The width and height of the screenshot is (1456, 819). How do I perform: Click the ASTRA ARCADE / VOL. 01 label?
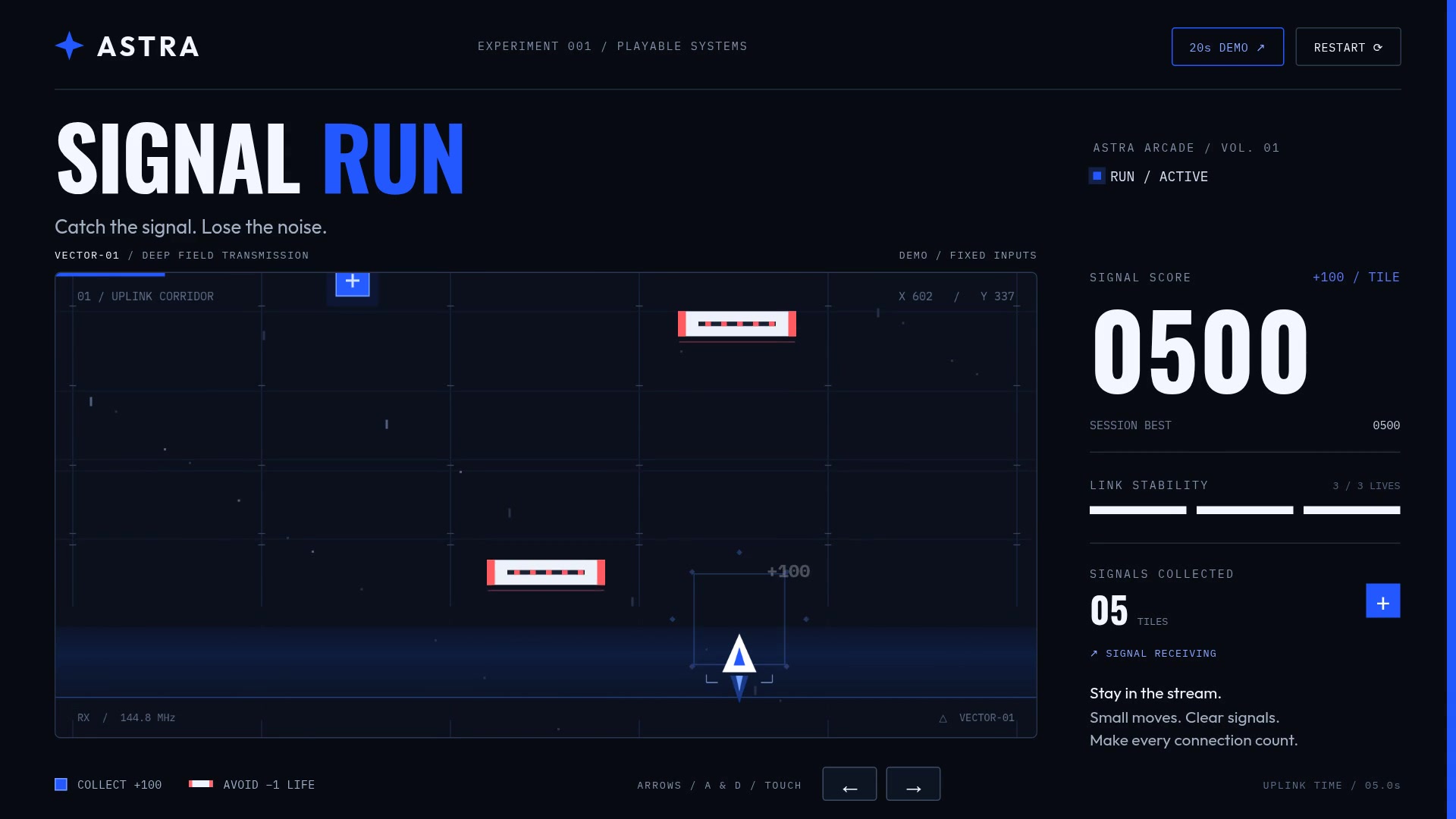[1186, 148]
